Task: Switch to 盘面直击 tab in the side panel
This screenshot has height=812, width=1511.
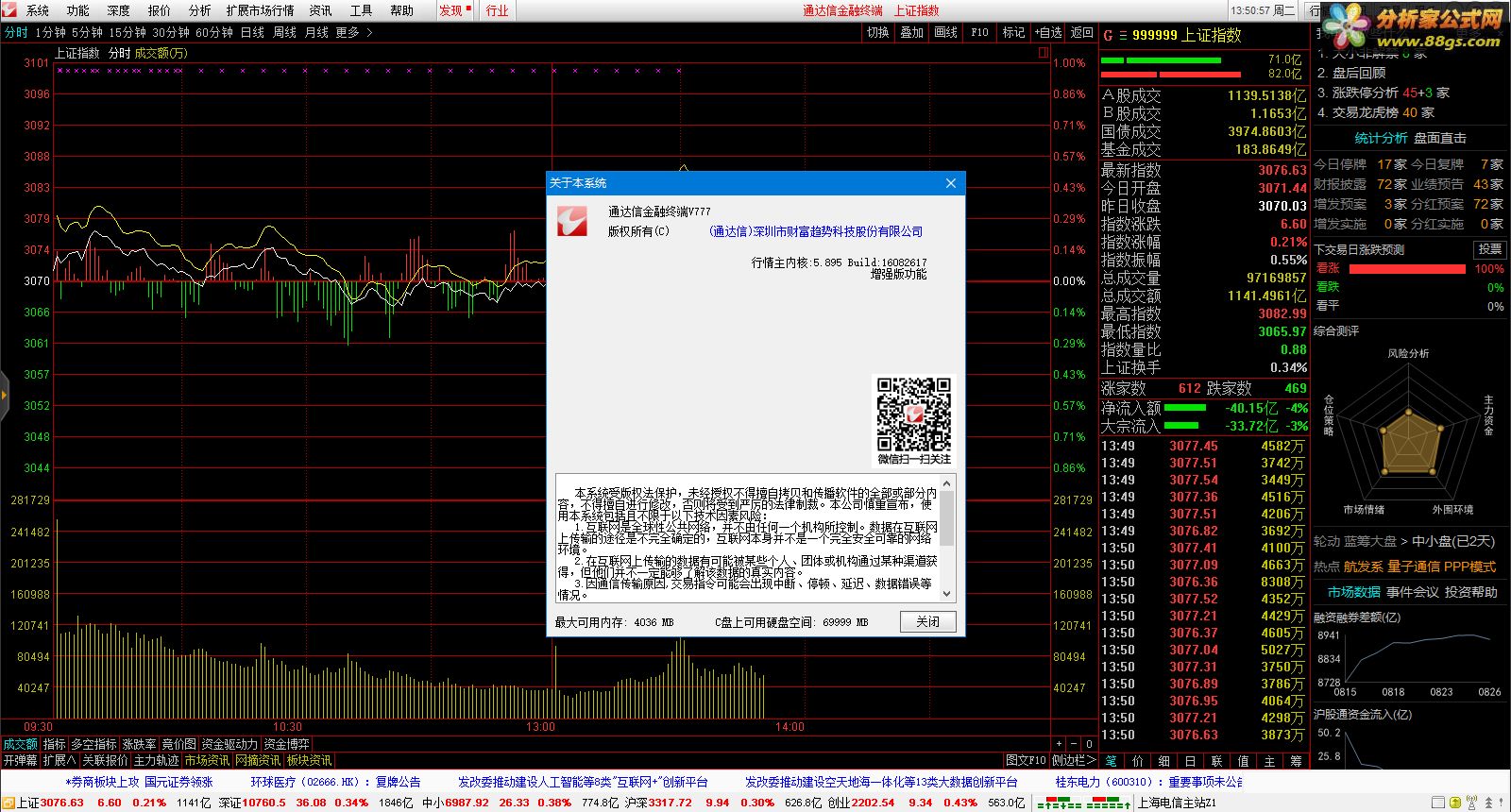Action: pos(1440,138)
